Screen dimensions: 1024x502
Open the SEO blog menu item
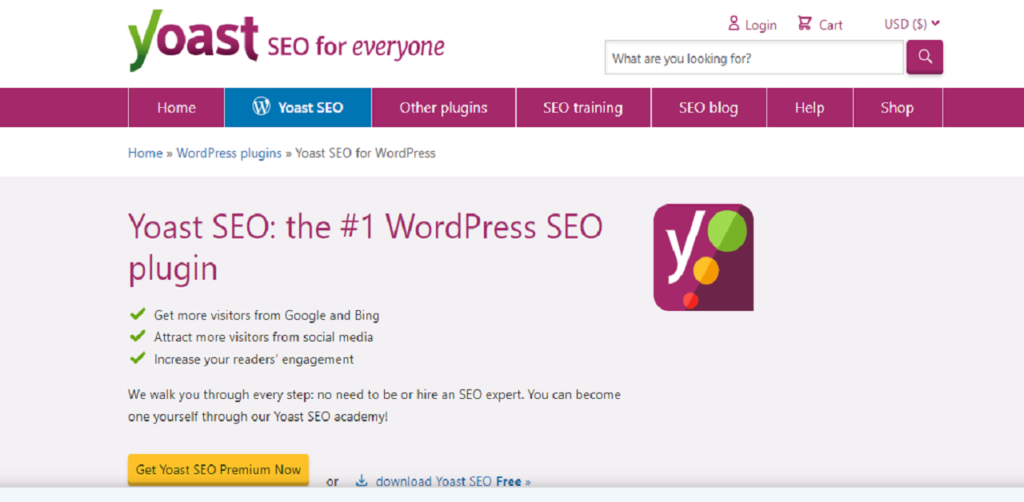click(709, 108)
